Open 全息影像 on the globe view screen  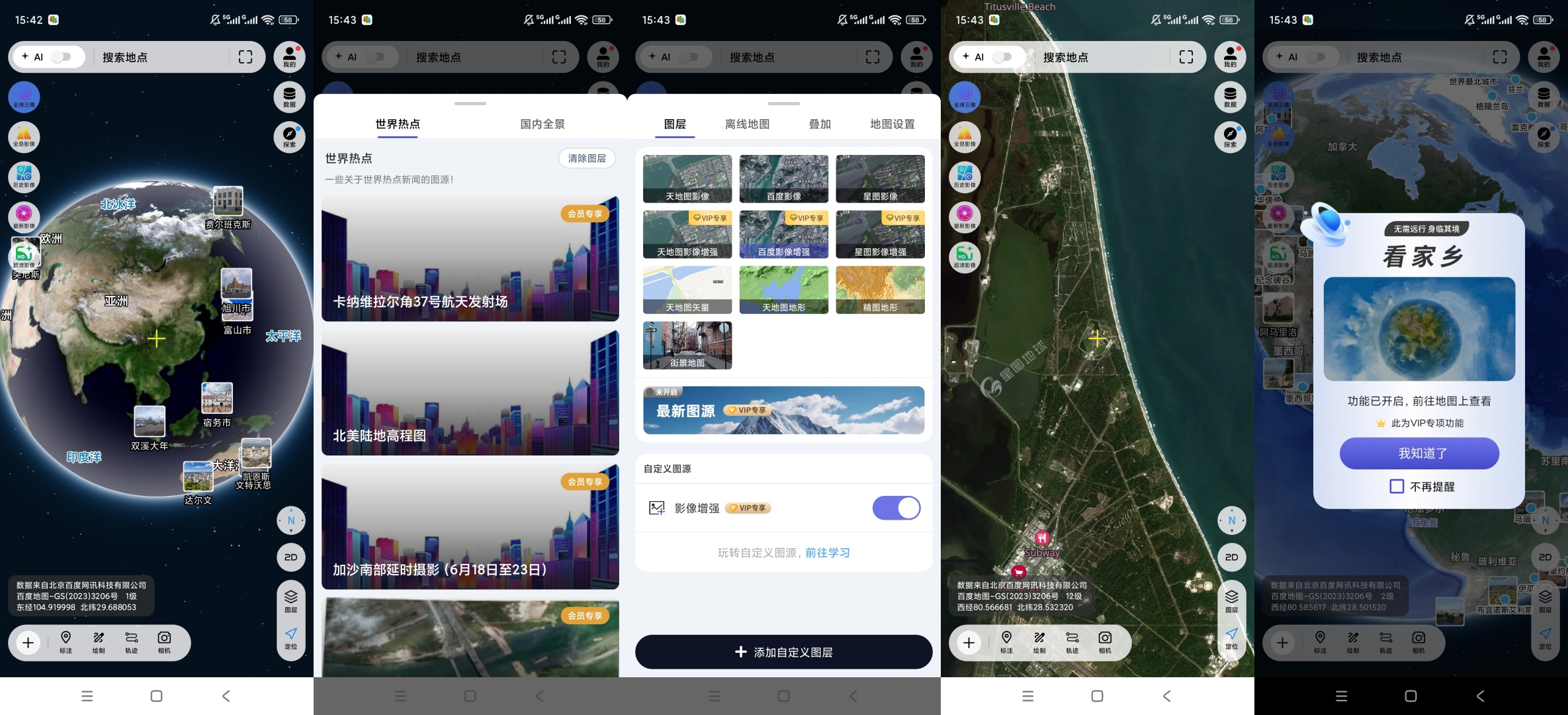click(24, 137)
